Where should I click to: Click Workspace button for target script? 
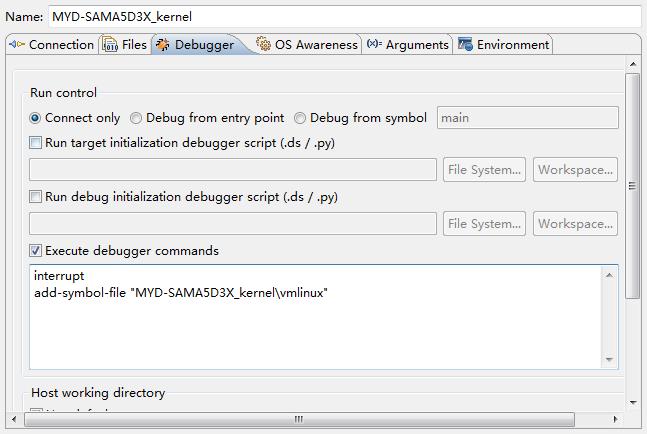click(x=575, y=170)
